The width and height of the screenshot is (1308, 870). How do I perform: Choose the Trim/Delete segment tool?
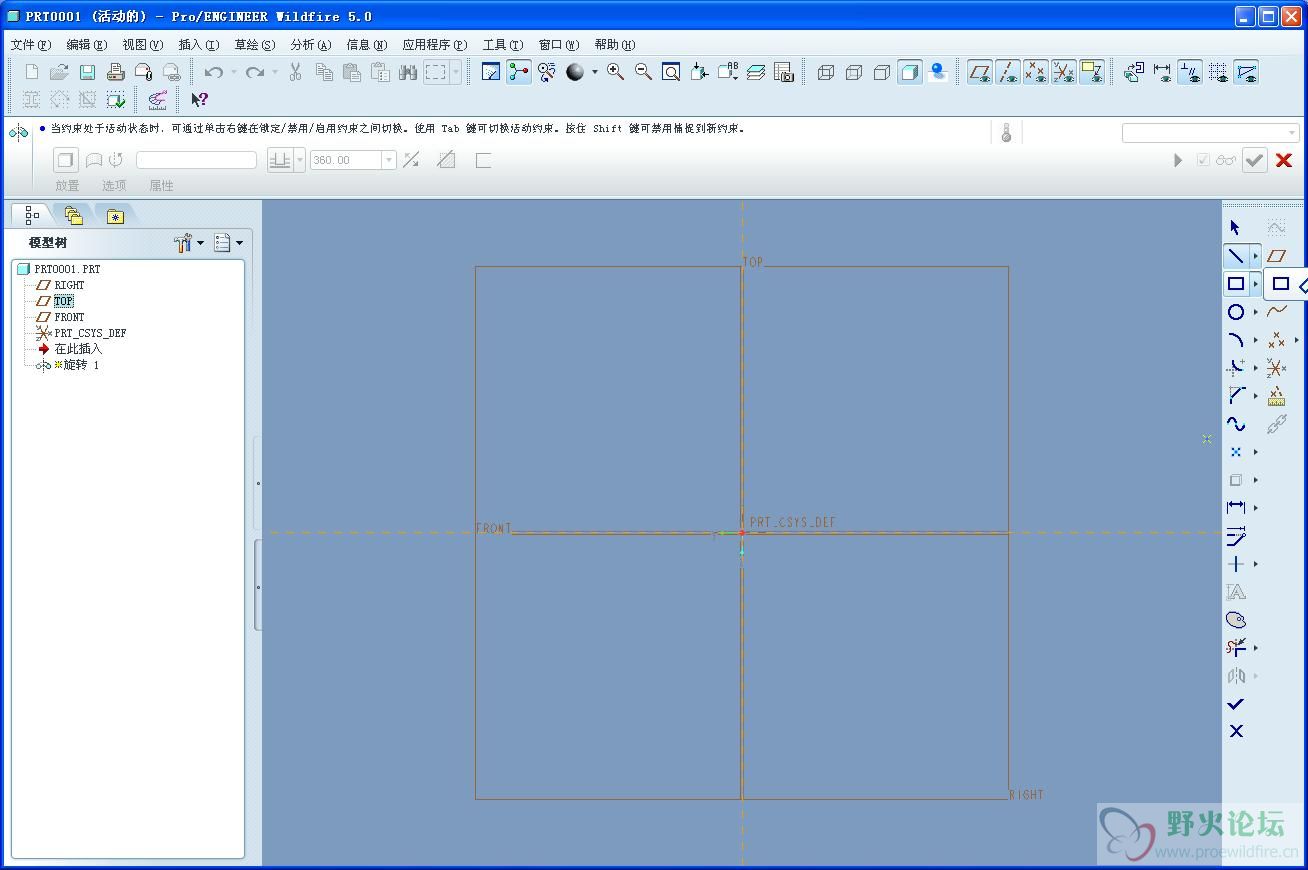point(1236,648)
